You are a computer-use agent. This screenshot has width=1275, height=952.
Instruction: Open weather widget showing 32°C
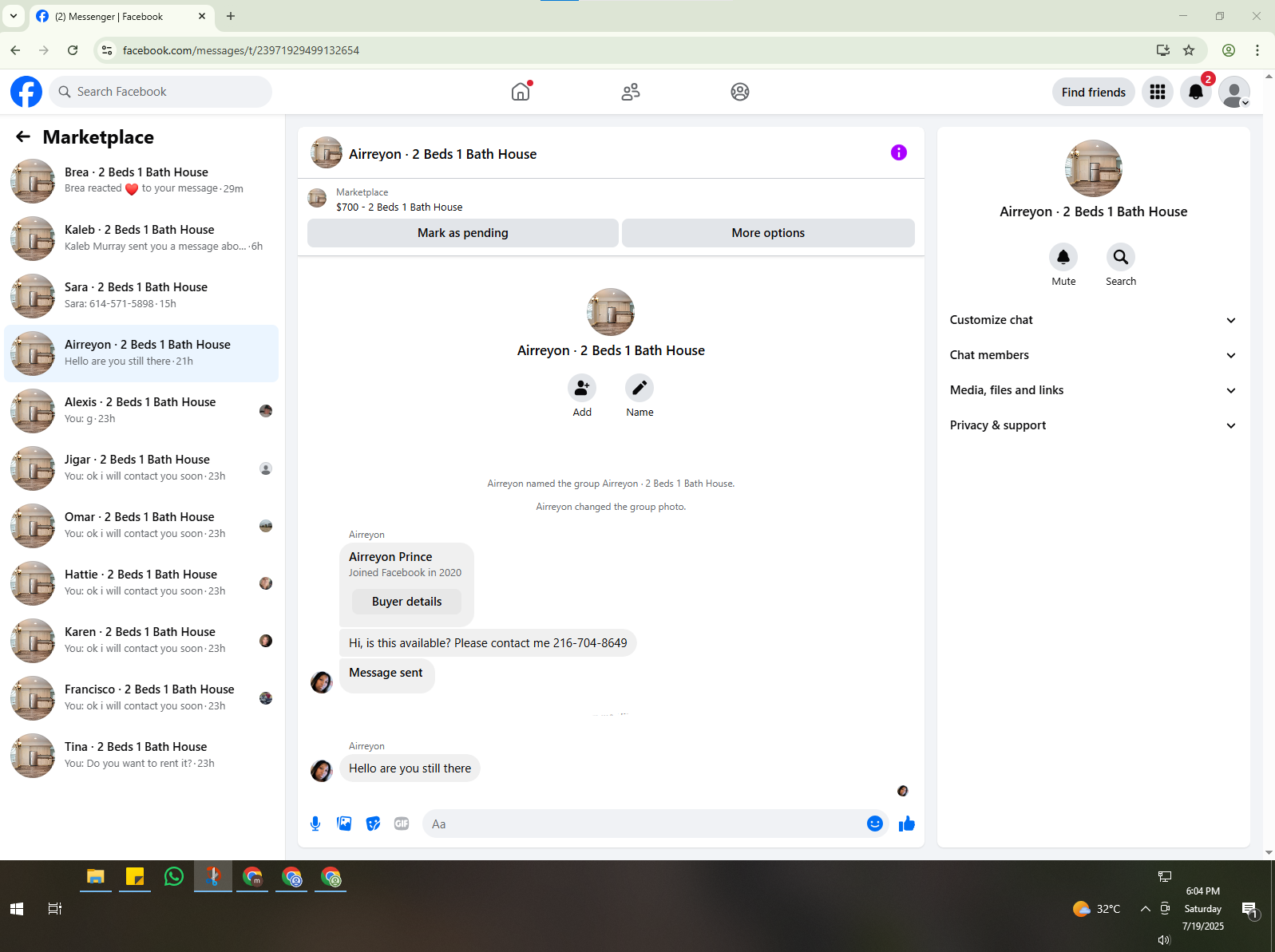click(1097, 909)
